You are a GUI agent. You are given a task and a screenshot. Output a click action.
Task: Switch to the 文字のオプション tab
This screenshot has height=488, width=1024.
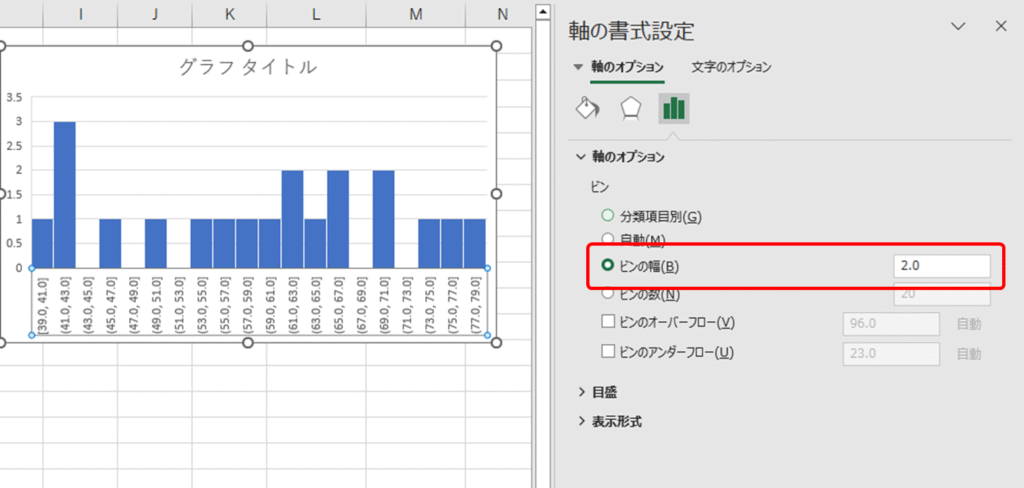point(731,67)
